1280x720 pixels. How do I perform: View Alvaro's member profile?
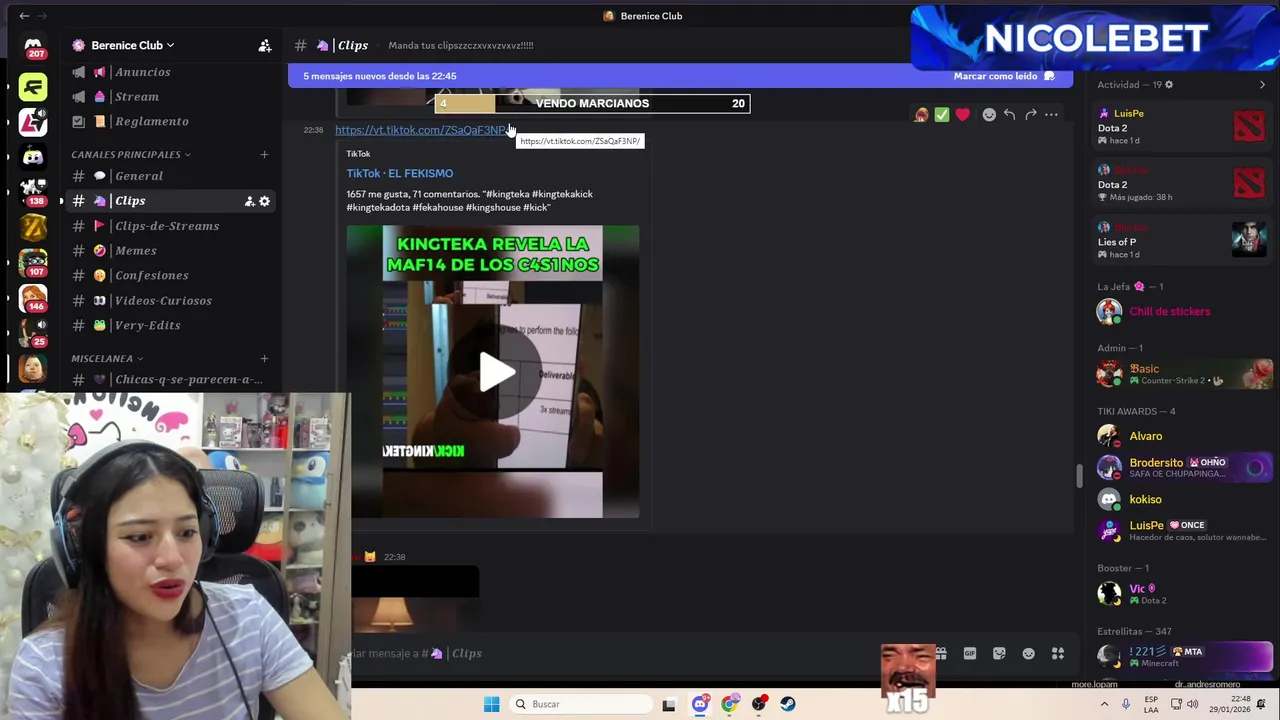pos(1183,436)
